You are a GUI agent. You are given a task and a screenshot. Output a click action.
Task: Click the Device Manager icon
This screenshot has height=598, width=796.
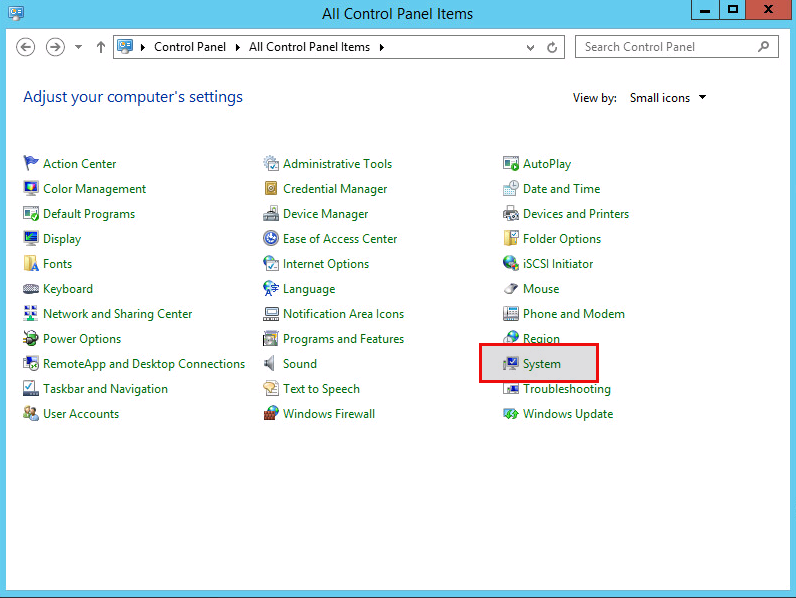tap(271, 214)
